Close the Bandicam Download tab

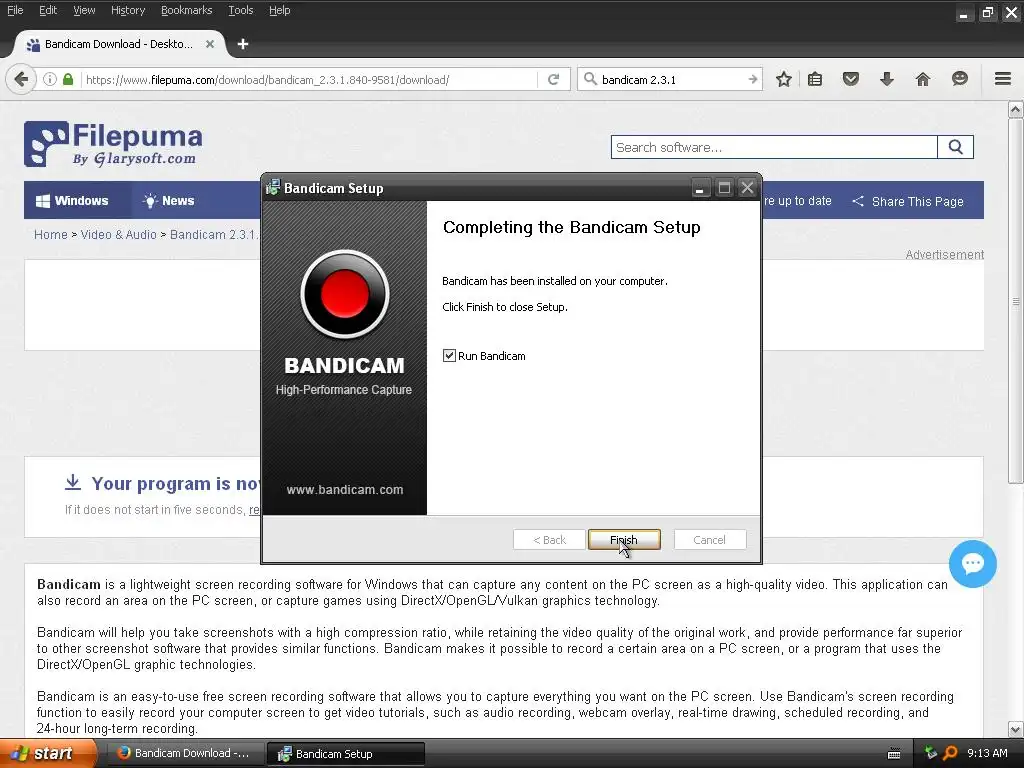tap(210, 44)
